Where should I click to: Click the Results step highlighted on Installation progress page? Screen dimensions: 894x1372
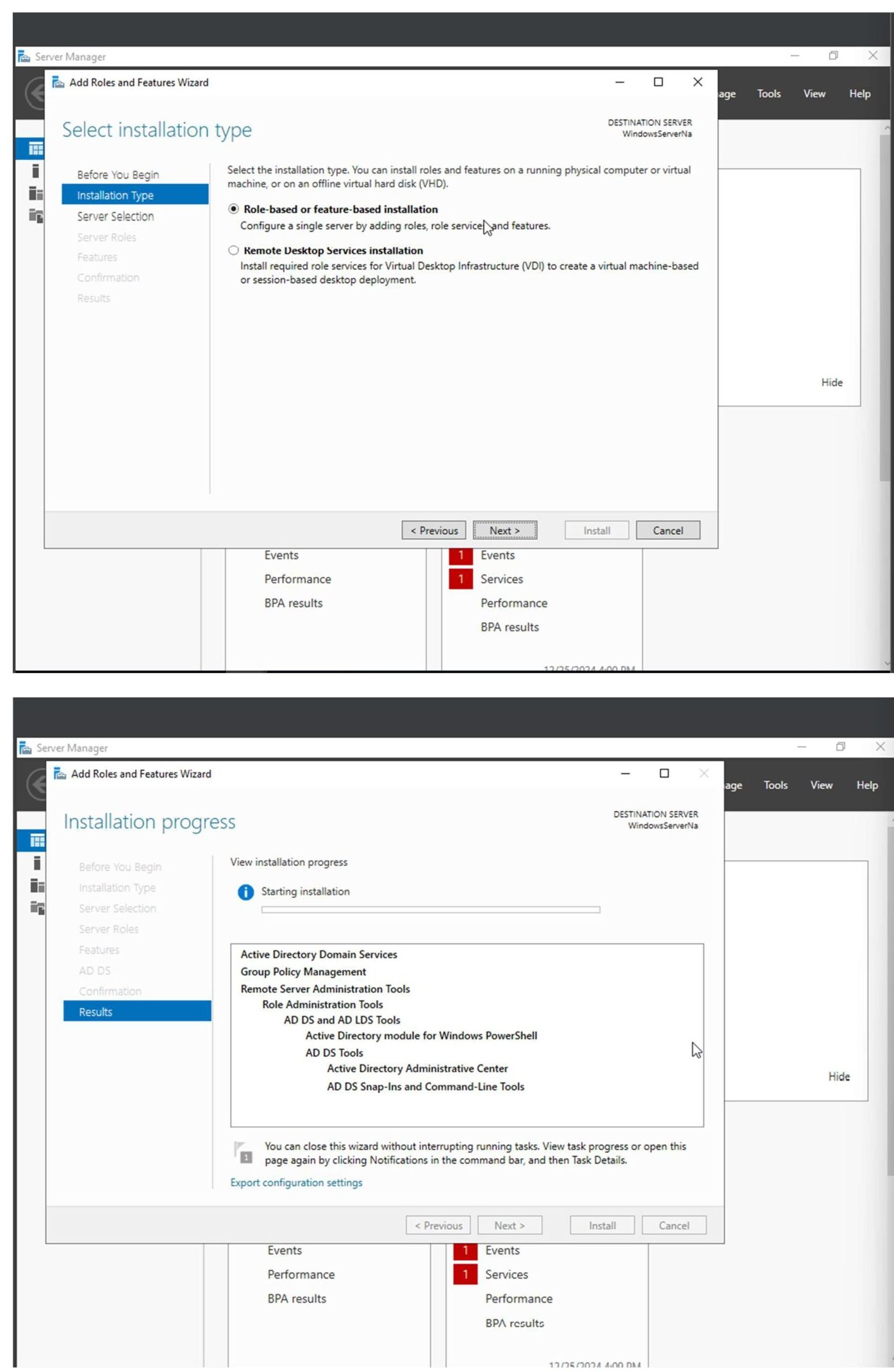click(137, 1011)
